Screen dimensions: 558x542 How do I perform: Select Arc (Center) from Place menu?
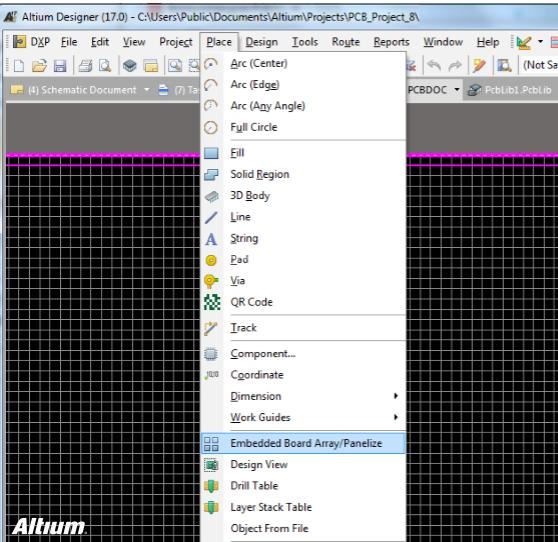pos(303,63)
